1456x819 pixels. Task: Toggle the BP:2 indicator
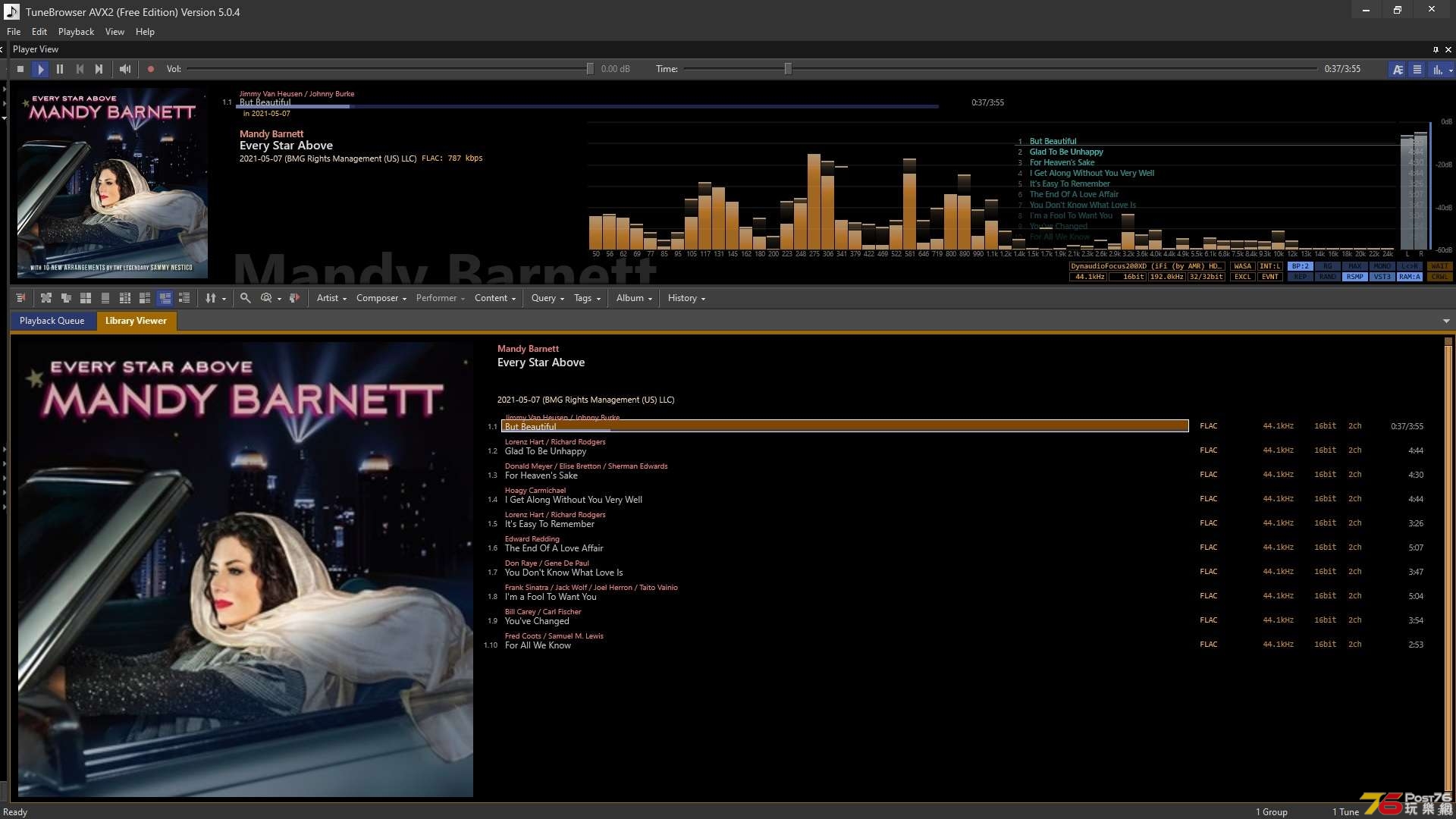(x=1300, y=266)
